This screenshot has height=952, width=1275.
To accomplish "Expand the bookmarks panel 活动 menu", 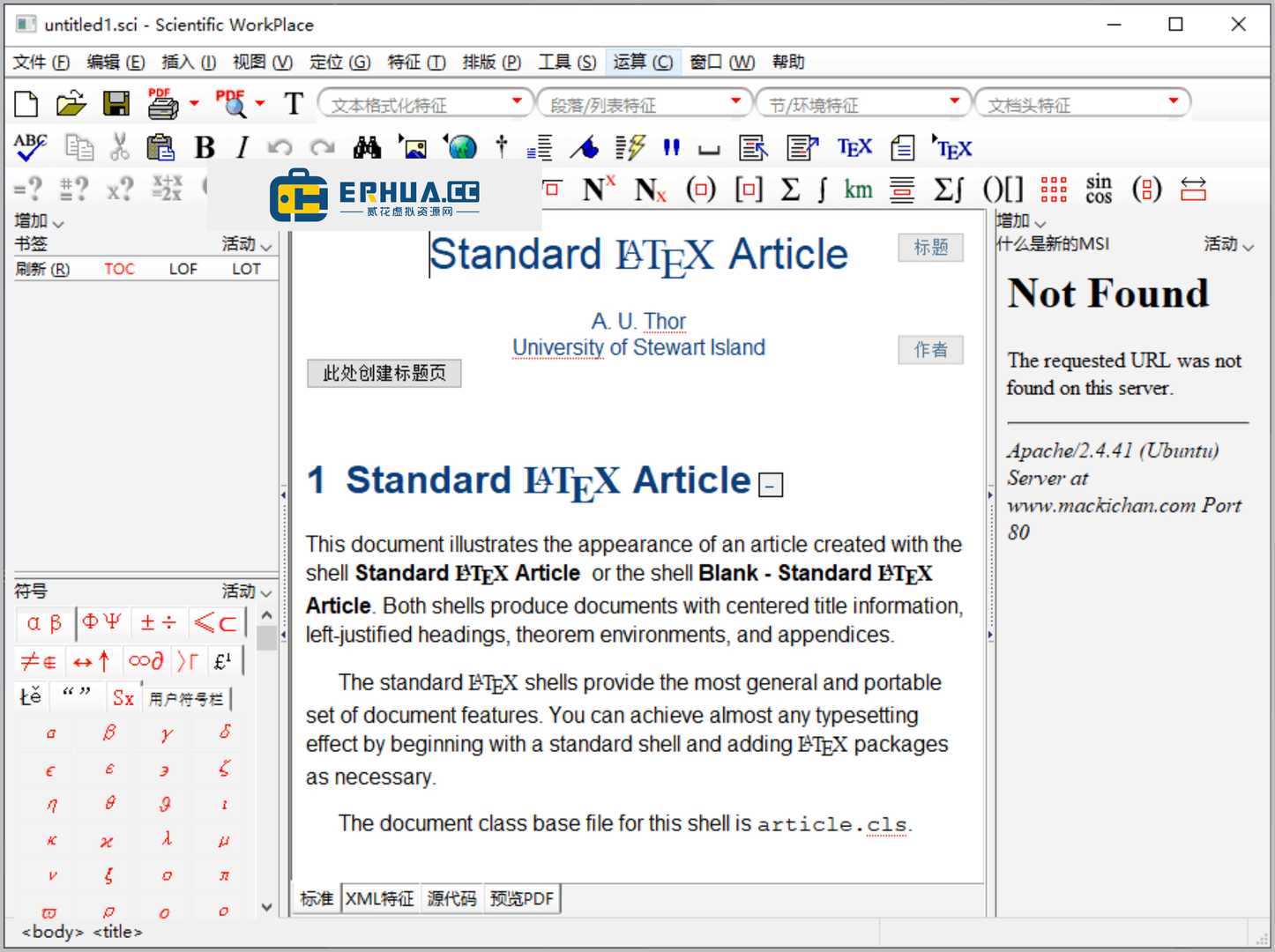I will pos(247,244).
